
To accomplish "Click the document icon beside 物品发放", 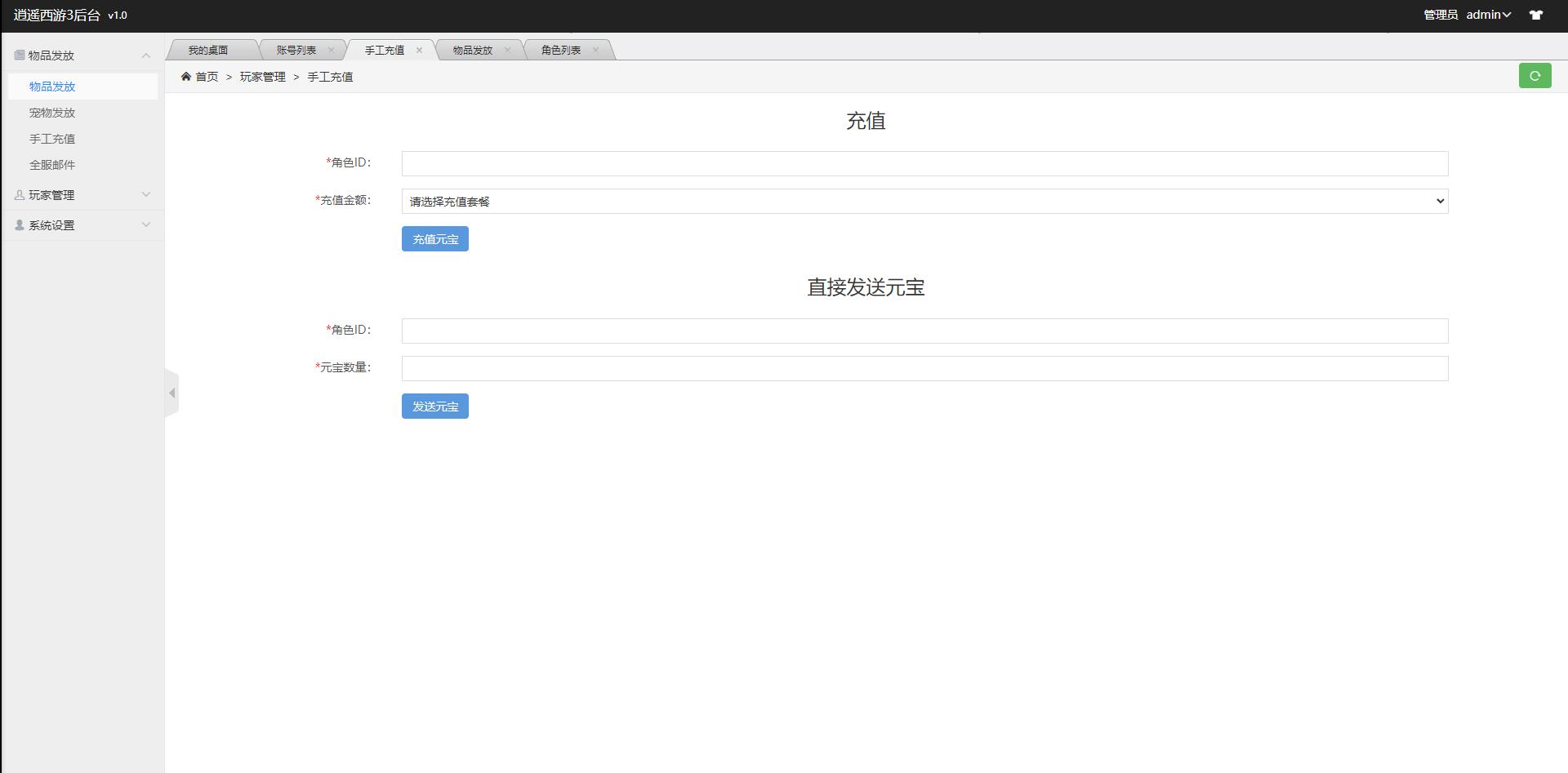I will (x=17, y=54).
